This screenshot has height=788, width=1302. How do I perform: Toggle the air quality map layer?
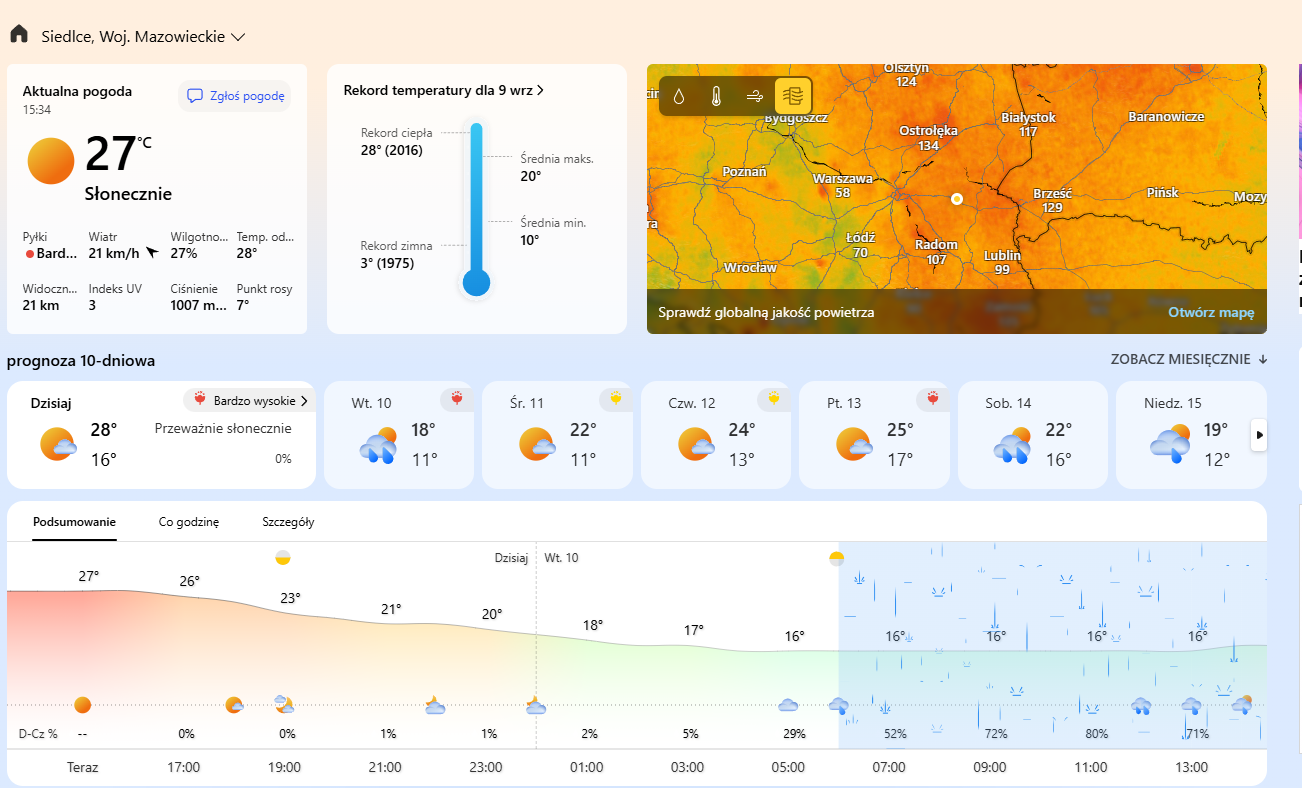[x=793, y=97]
